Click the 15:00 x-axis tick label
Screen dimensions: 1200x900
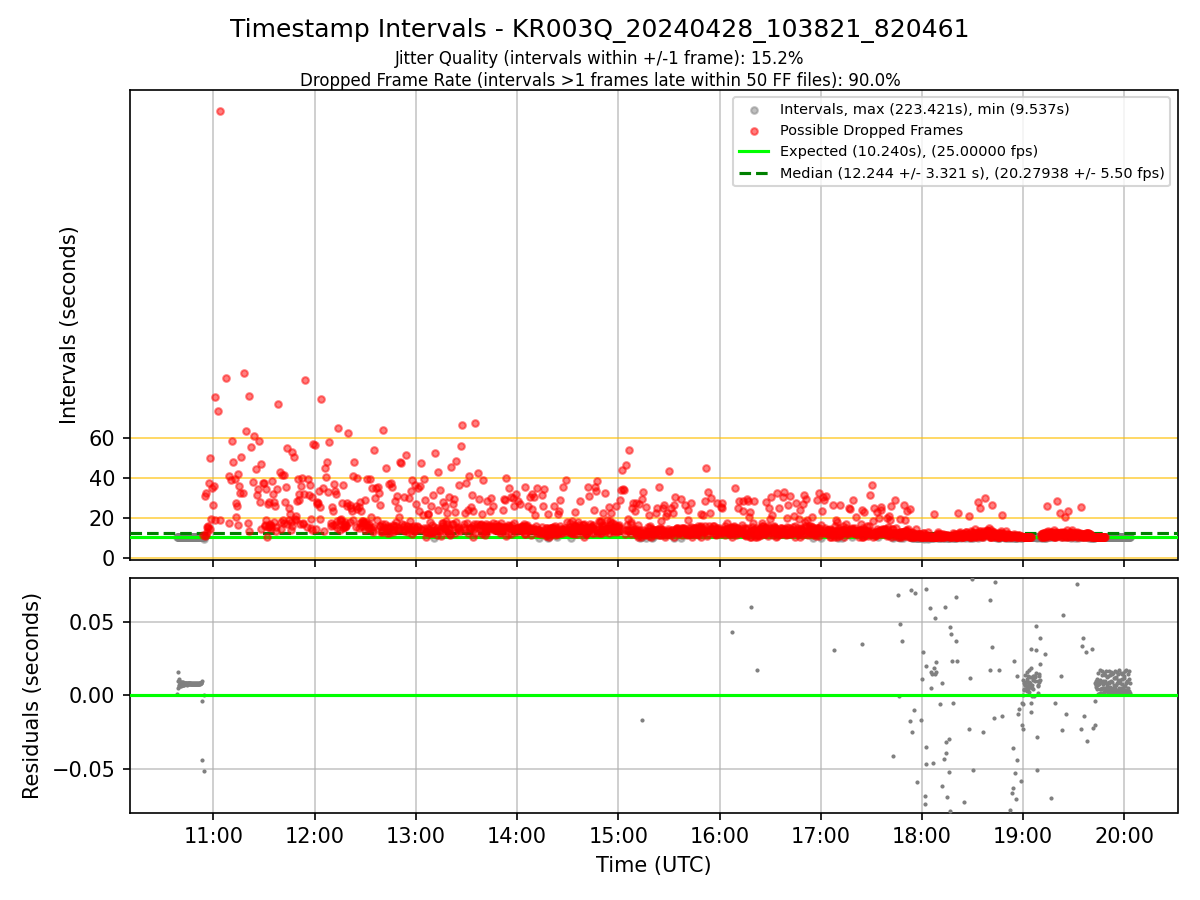tap(618, 834)
